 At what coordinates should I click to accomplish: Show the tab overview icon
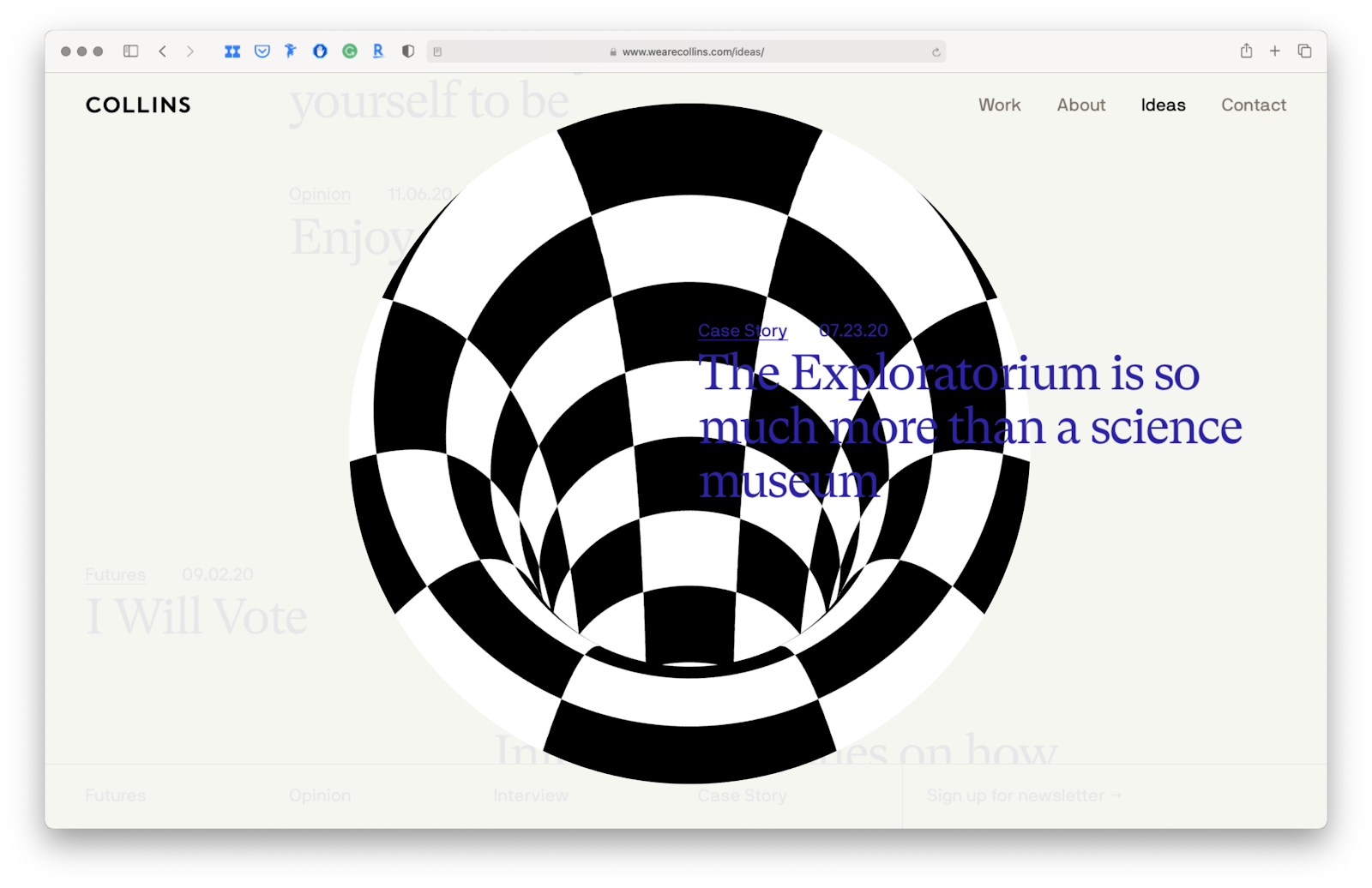click(x=1304, y=51)
